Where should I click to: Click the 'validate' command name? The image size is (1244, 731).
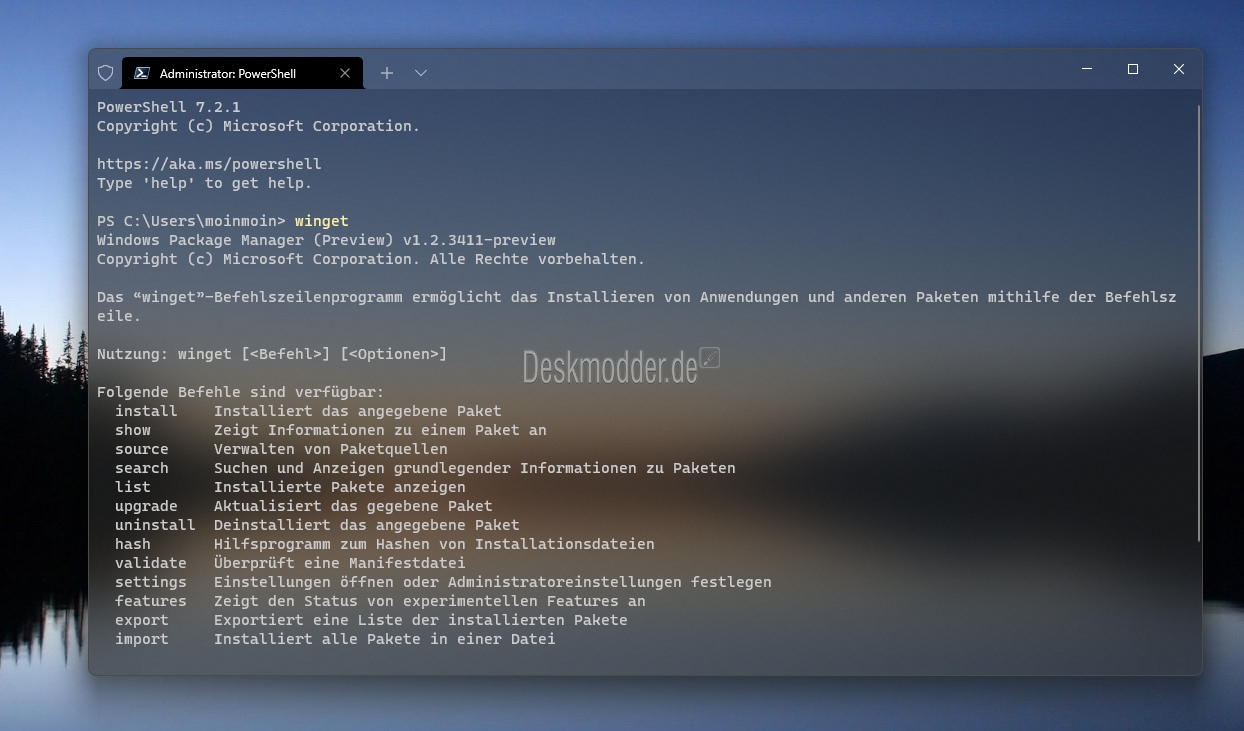click(151, 563)
